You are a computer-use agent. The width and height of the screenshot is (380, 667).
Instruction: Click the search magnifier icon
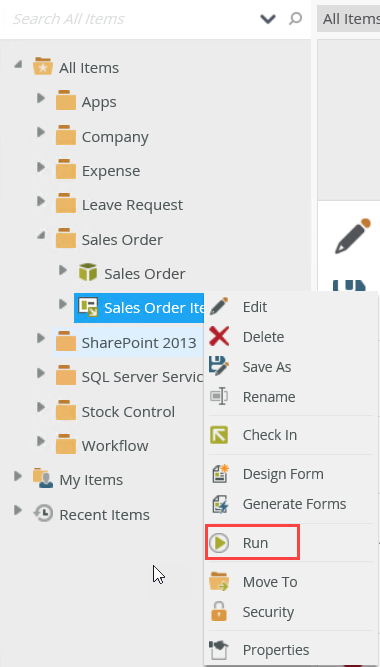coord(295,19)
